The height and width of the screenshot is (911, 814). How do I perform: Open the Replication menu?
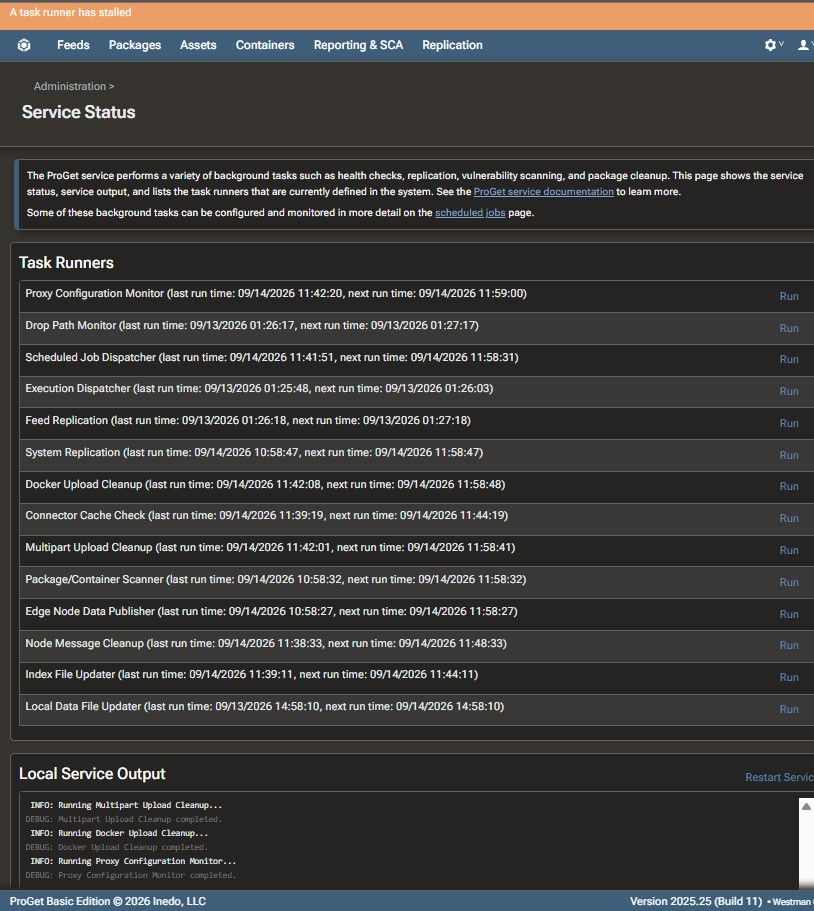(452, 45)
